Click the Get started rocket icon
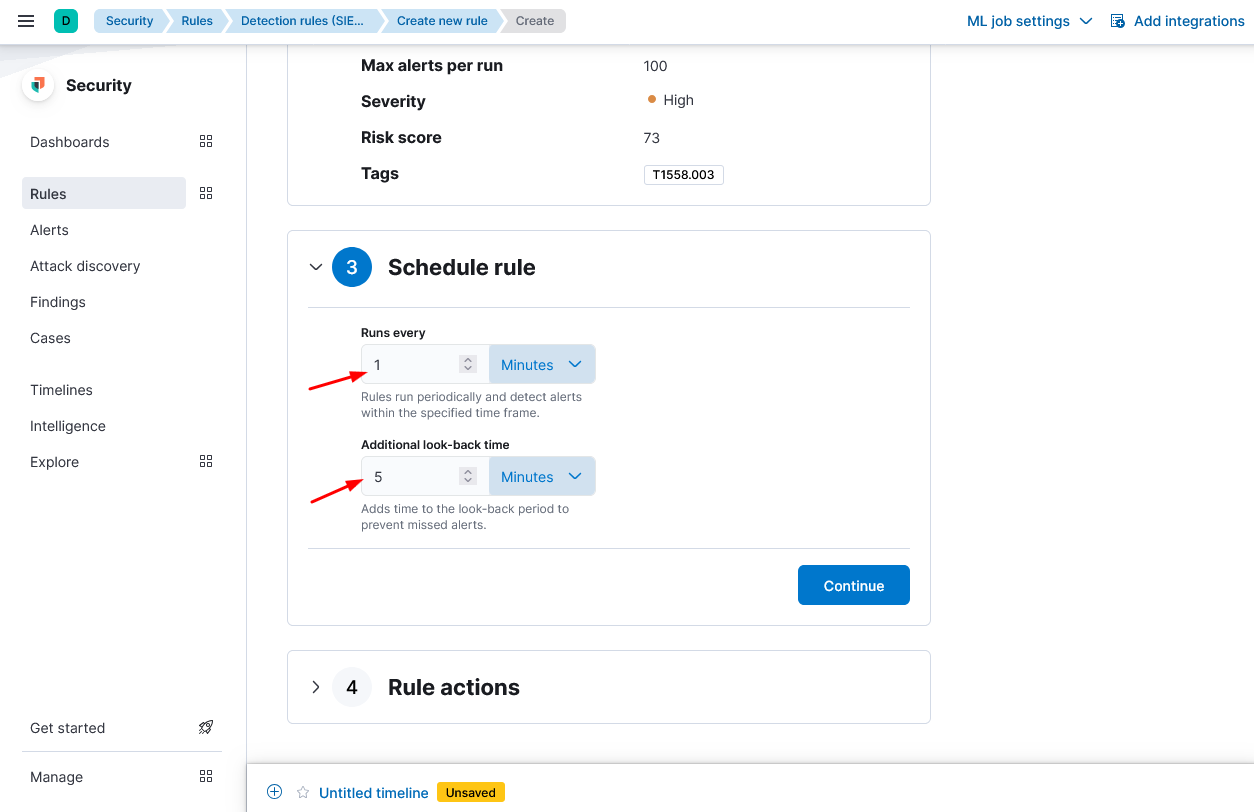 coord(206,728)
